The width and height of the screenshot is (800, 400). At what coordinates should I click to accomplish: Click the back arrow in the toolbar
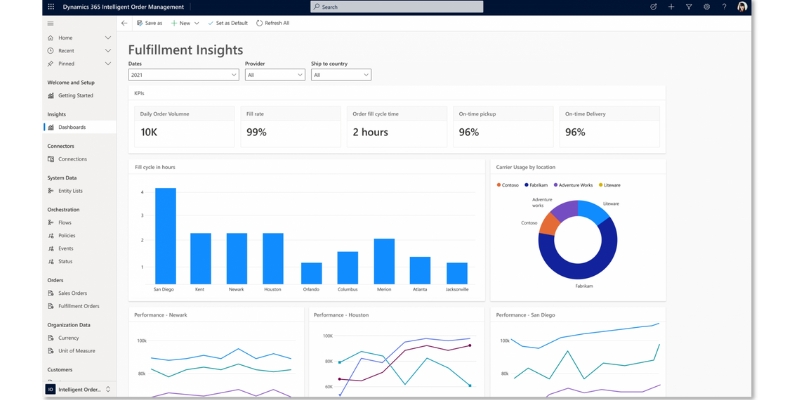124,22
